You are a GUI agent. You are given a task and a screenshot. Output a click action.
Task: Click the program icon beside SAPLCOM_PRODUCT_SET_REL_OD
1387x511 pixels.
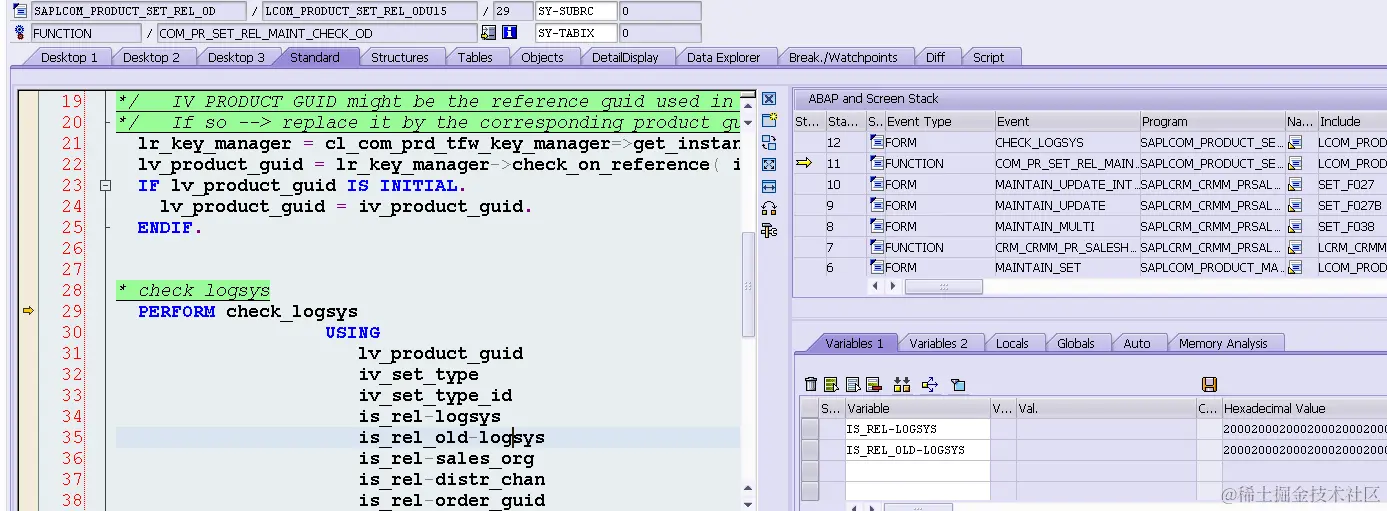click(x=20, y=11)
